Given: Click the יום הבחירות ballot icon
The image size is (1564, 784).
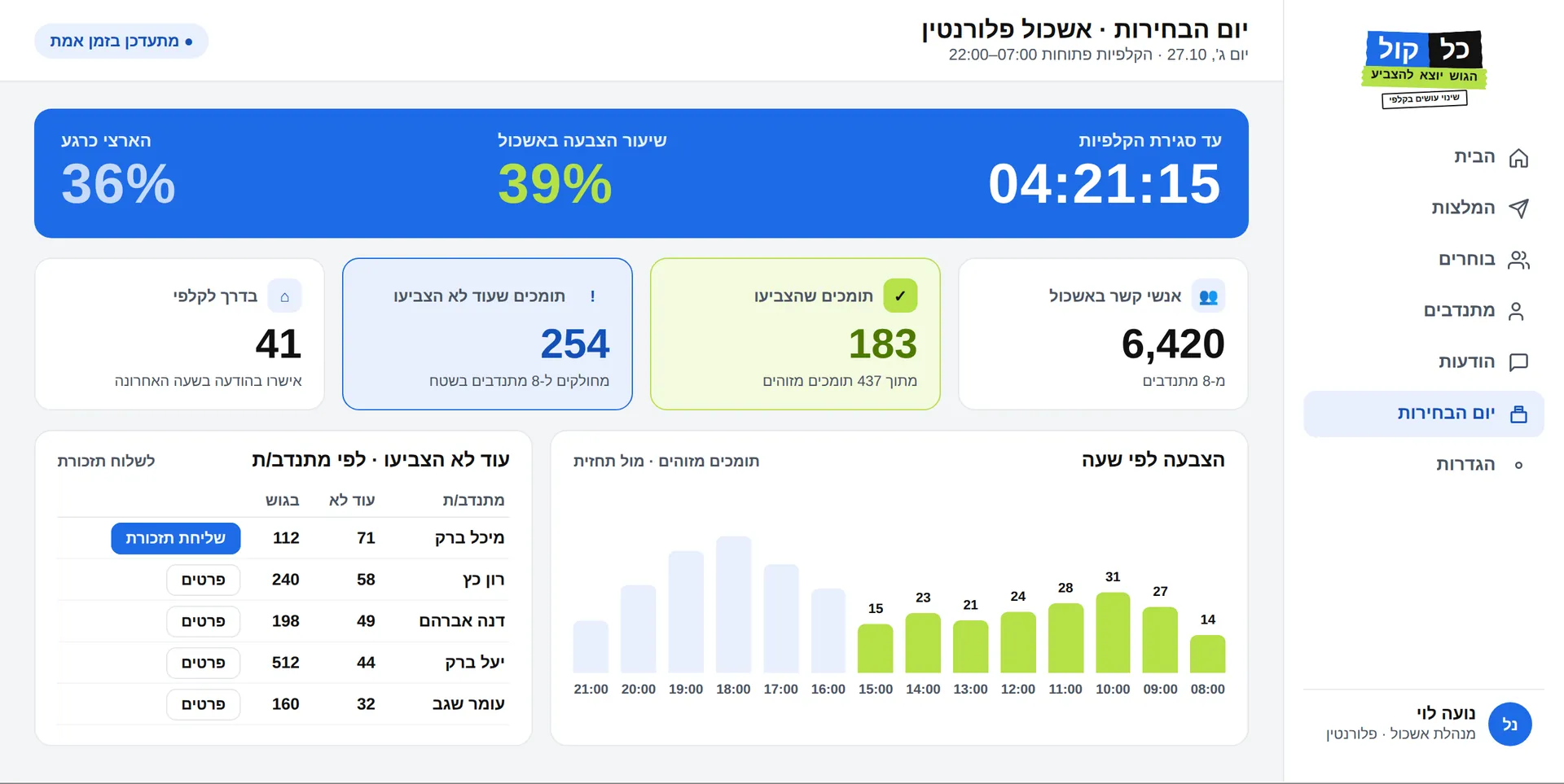Looking at the screenshot, I should 1518,414.
